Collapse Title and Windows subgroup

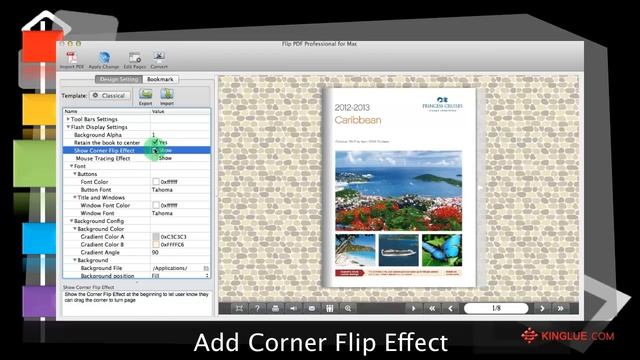coord(75,197)
